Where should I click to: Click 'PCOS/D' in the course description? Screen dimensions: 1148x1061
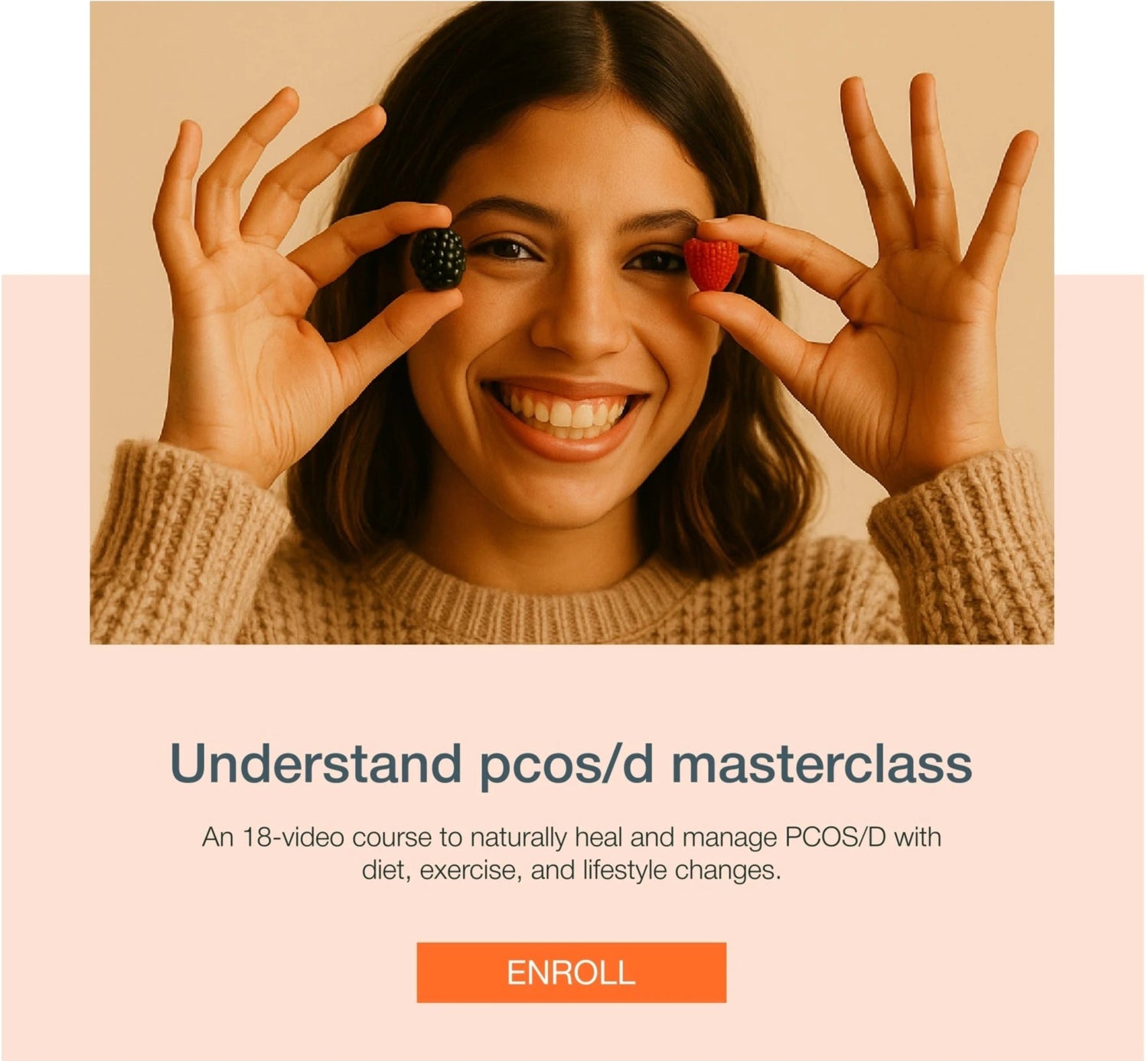(x=836, y=837)
